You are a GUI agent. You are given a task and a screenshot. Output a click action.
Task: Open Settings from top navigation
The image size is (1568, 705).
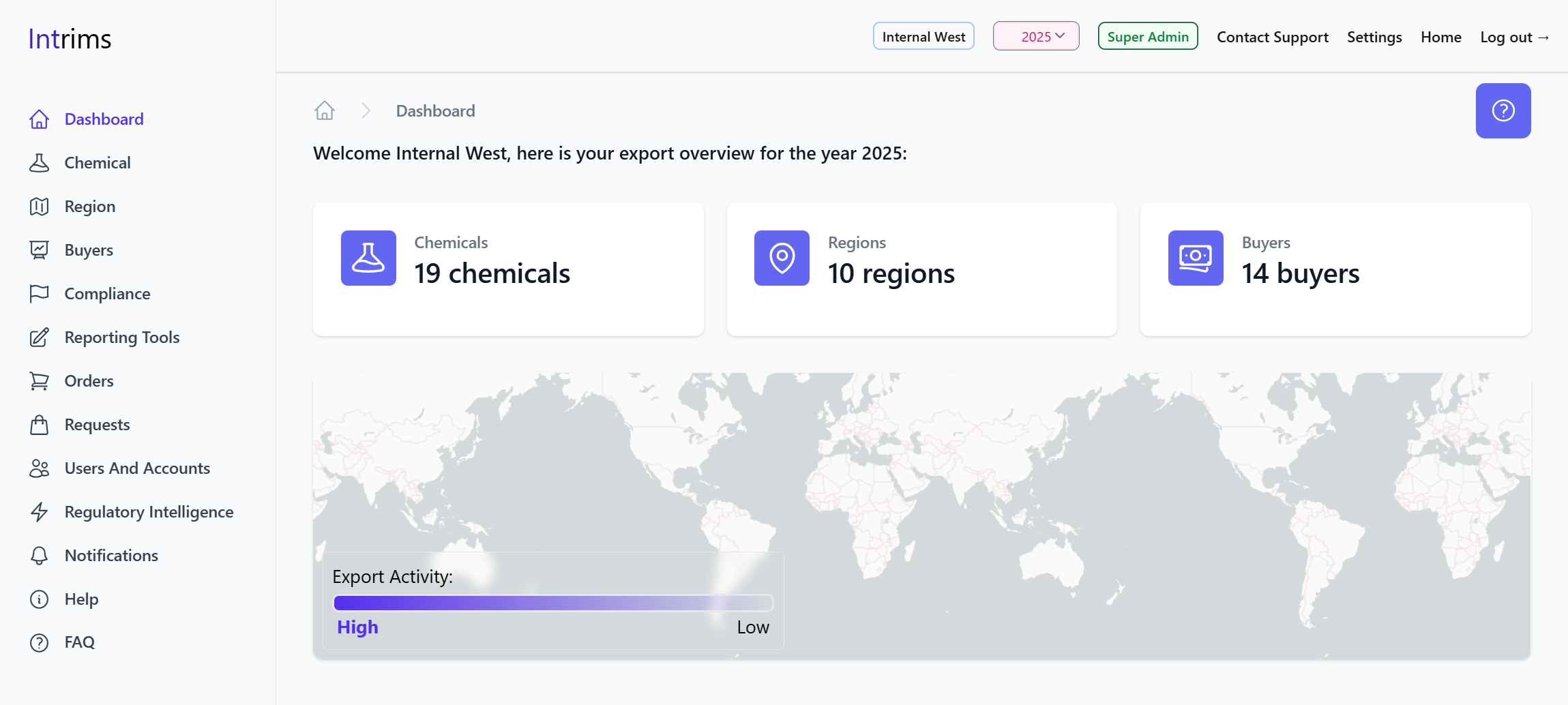pos(1374,37)
